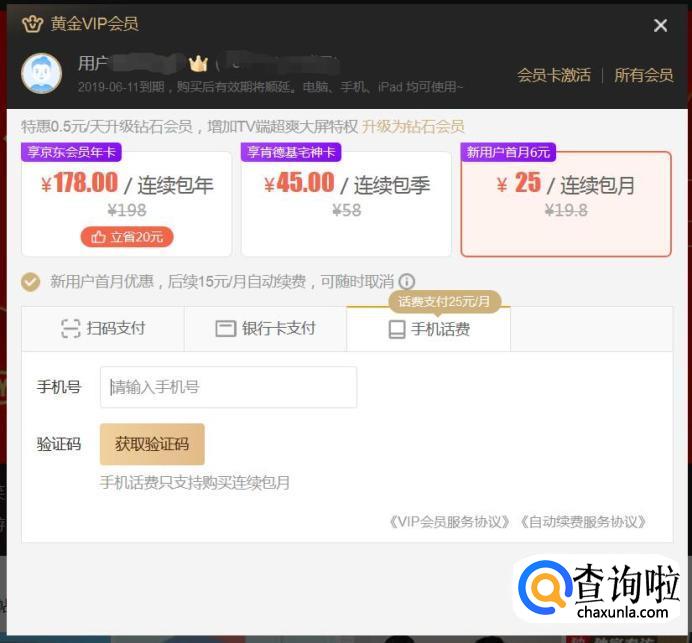Click the gold crown badge after username
This screenshot has height=643, width=692.
(x=198, y=64)
